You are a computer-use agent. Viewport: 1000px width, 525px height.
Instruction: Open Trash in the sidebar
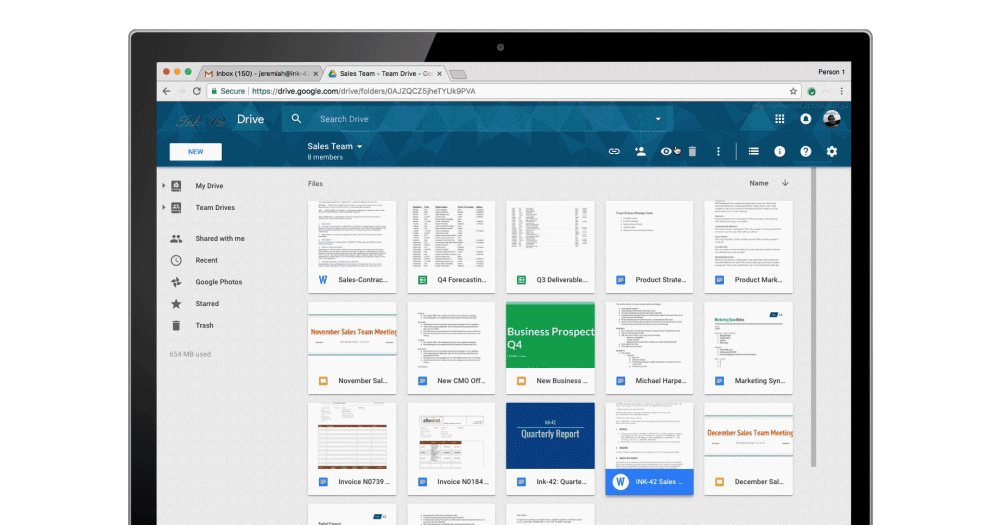pyautogui.click(x=204, y=326)
